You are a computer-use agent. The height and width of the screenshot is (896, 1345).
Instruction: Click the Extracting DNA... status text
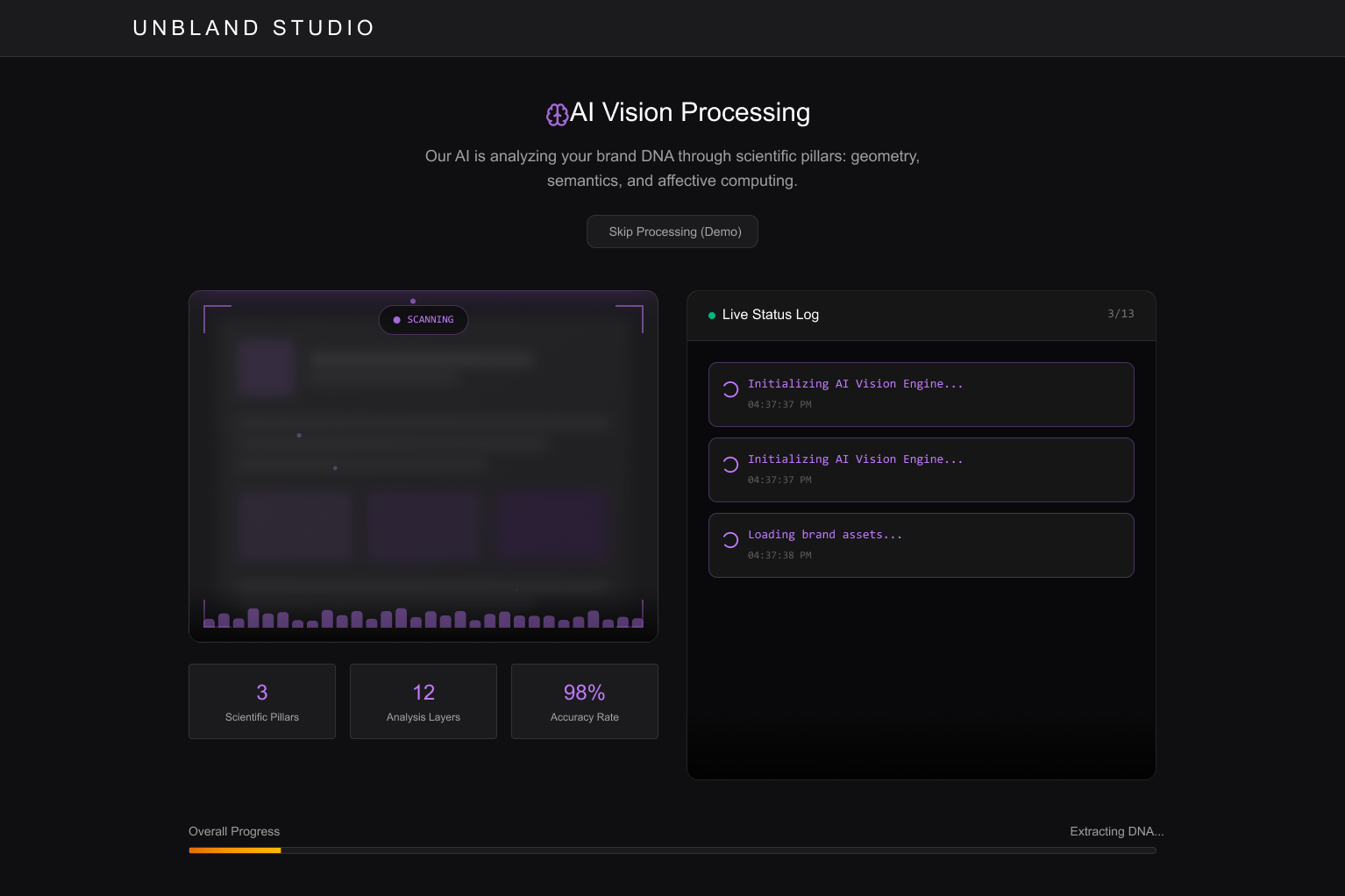click(x=1117, y=831)
